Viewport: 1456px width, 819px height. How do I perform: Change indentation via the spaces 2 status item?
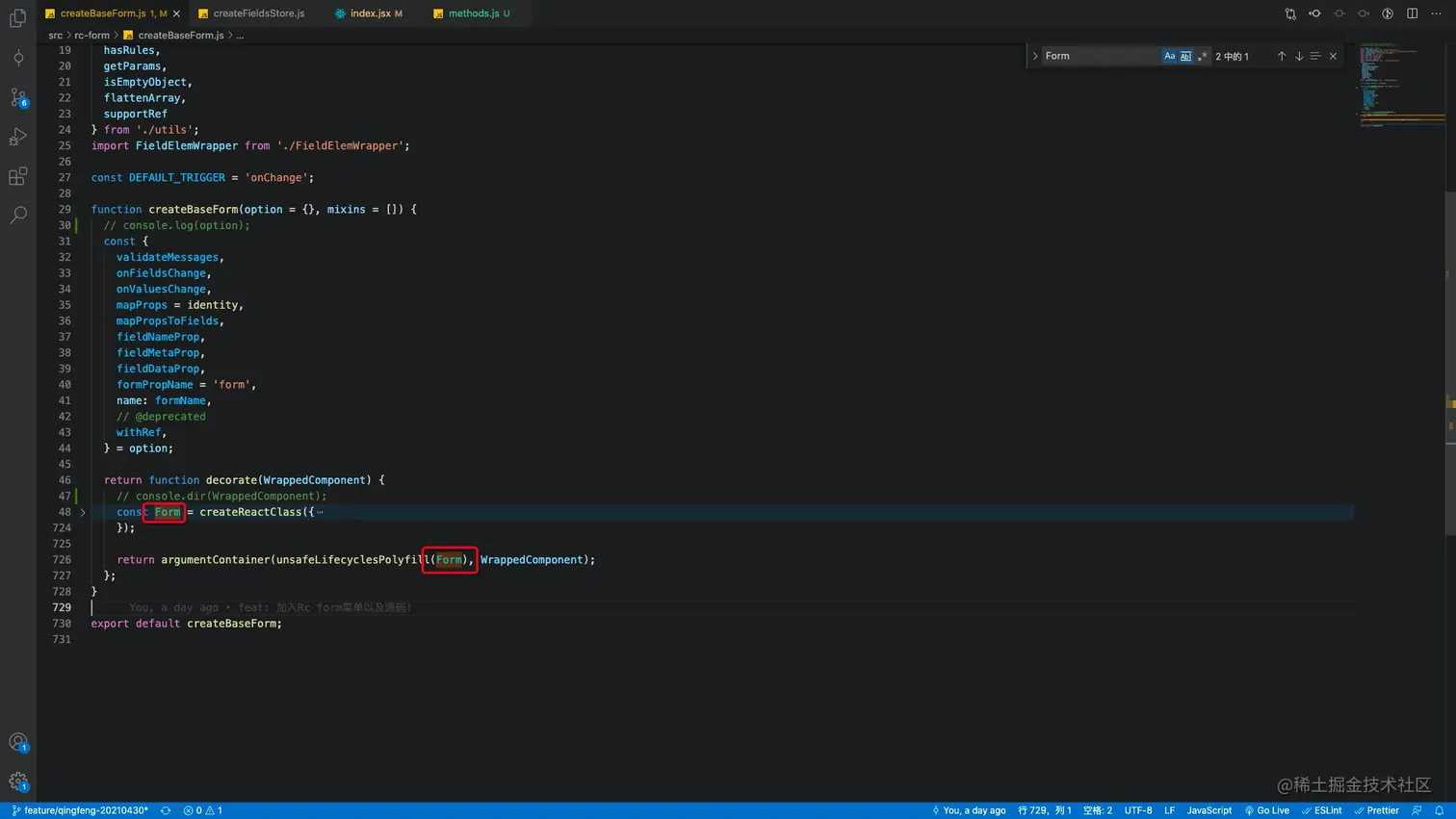click(1097, 810)
